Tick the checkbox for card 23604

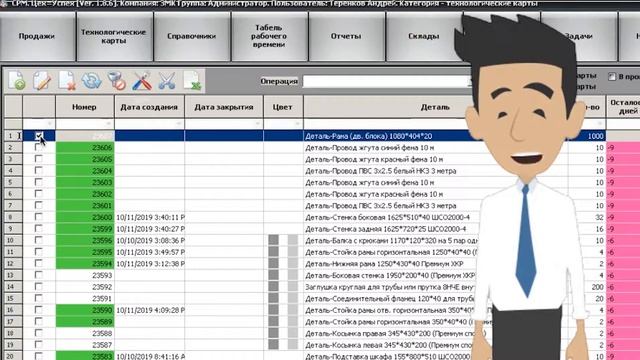point(39,171)
